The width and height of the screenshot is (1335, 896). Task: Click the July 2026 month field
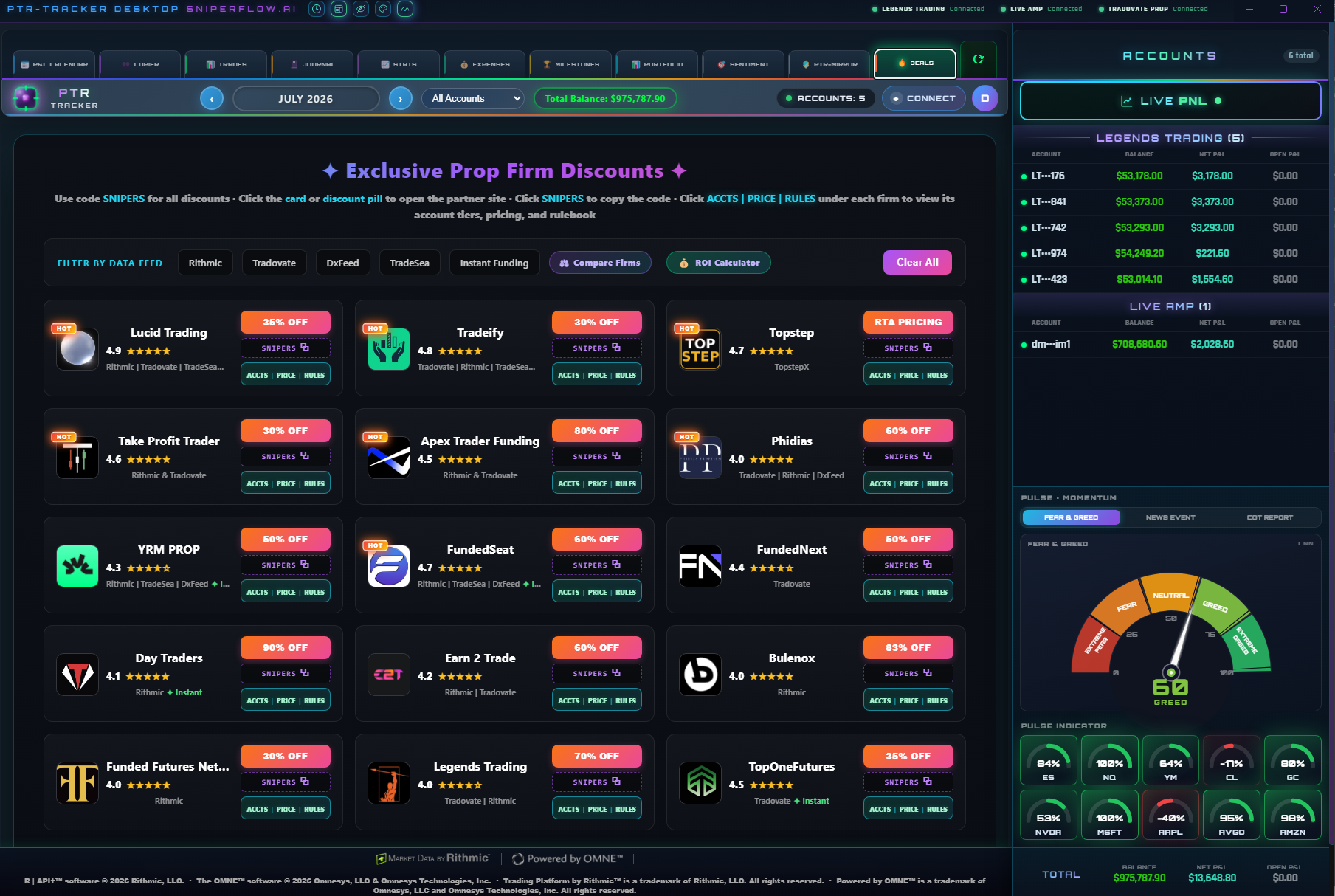306,98
